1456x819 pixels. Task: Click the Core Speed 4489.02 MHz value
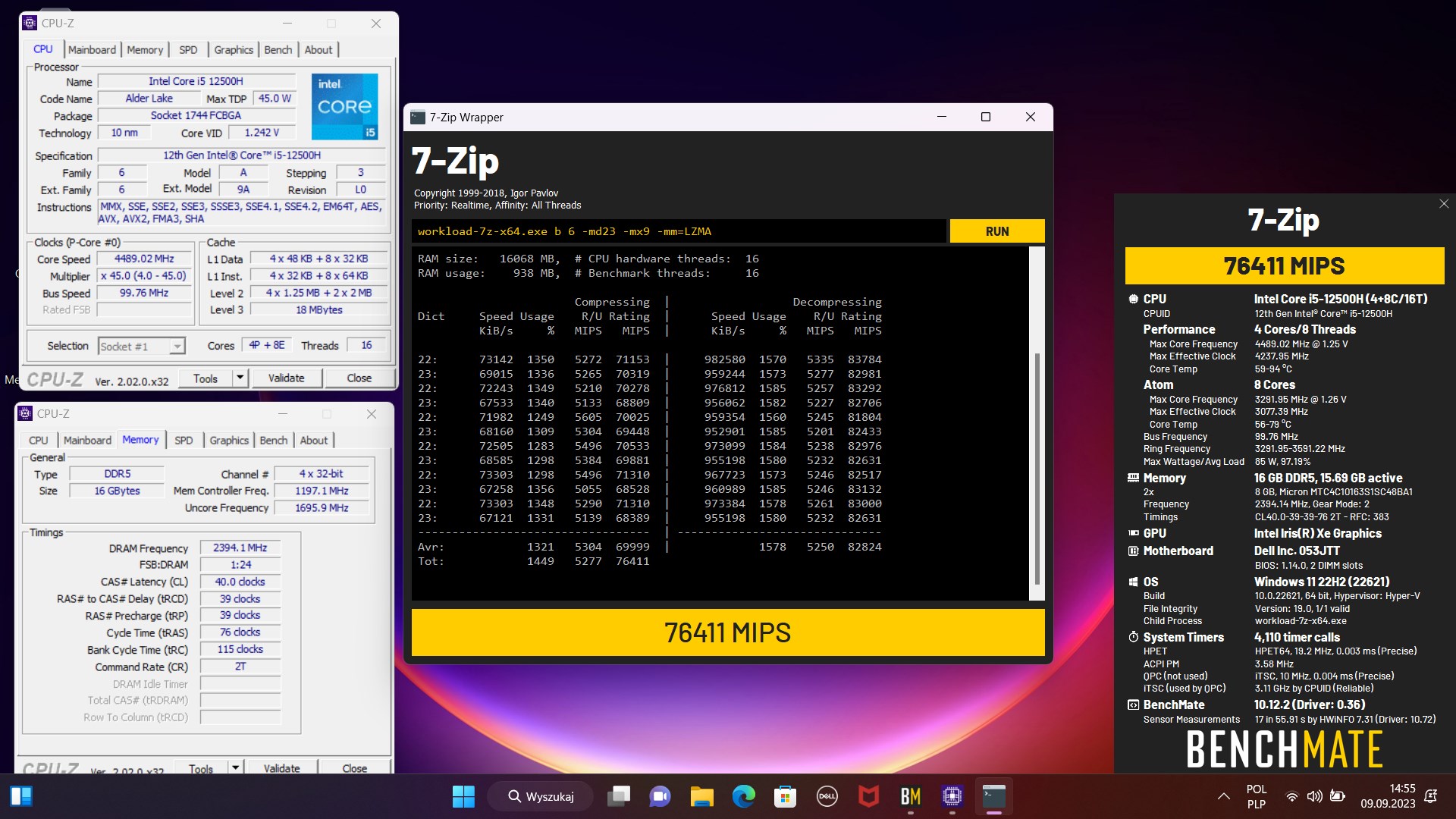tap(144, 259)
